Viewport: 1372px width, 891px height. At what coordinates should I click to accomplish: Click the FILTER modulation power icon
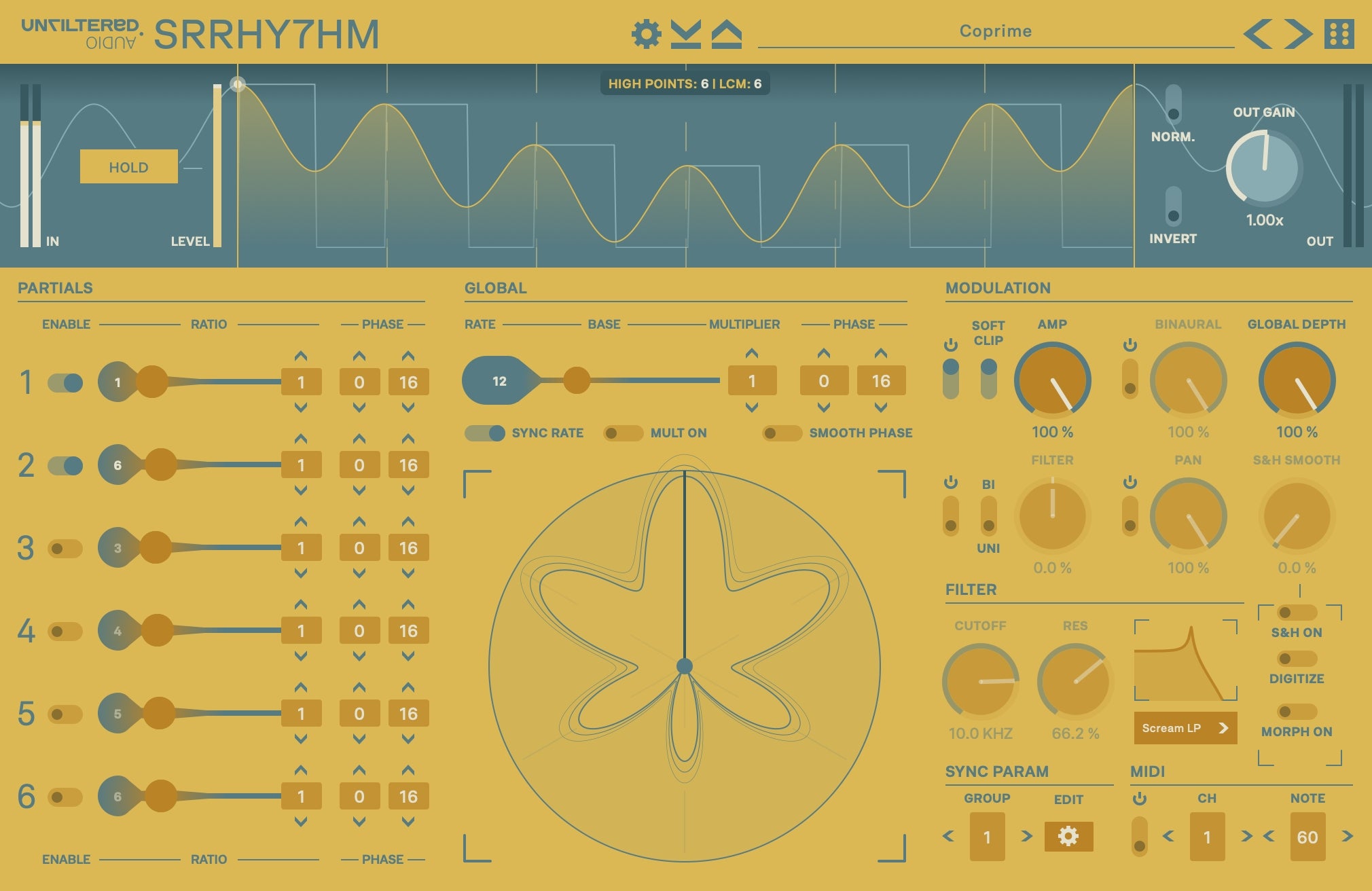click(951, 482)
